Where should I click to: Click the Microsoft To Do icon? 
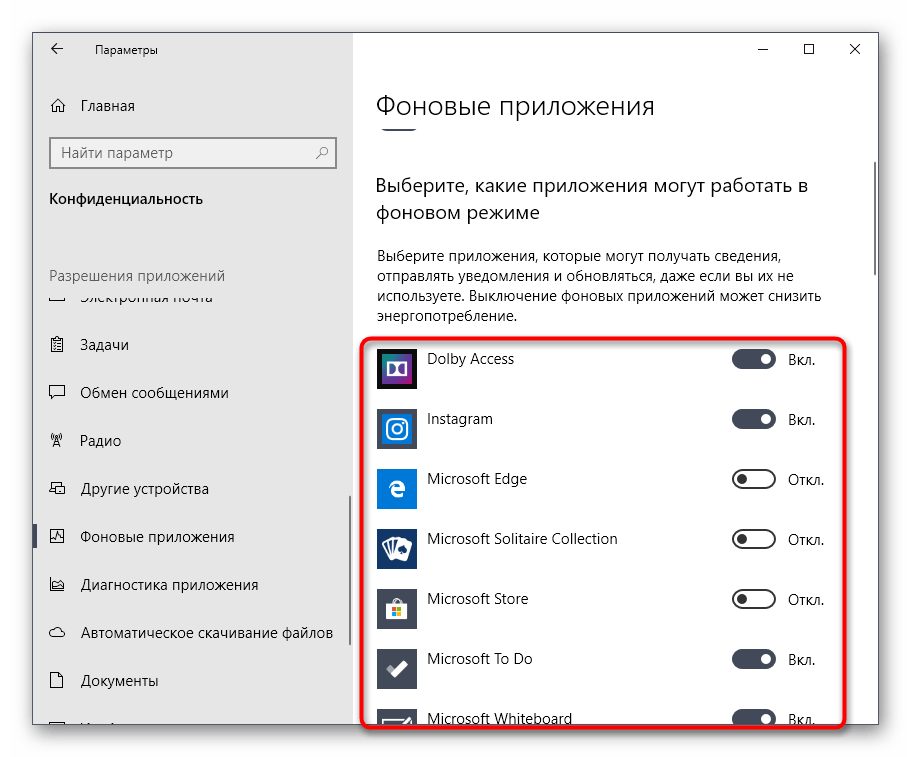coord(396,668)
